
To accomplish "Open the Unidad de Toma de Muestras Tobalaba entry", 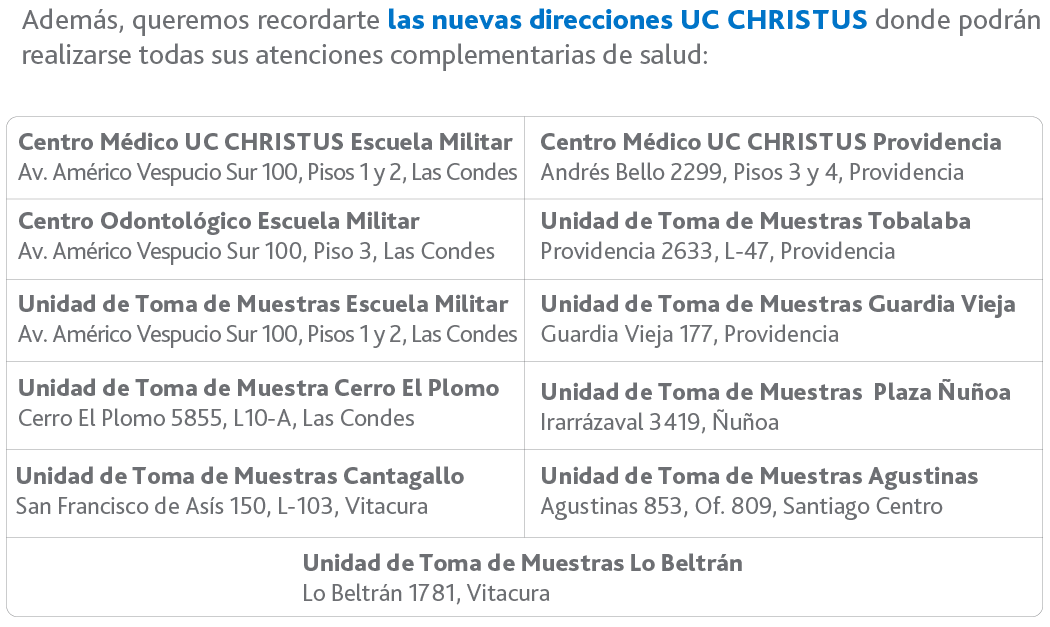I will pyautogui.click(x=755, y=221).
